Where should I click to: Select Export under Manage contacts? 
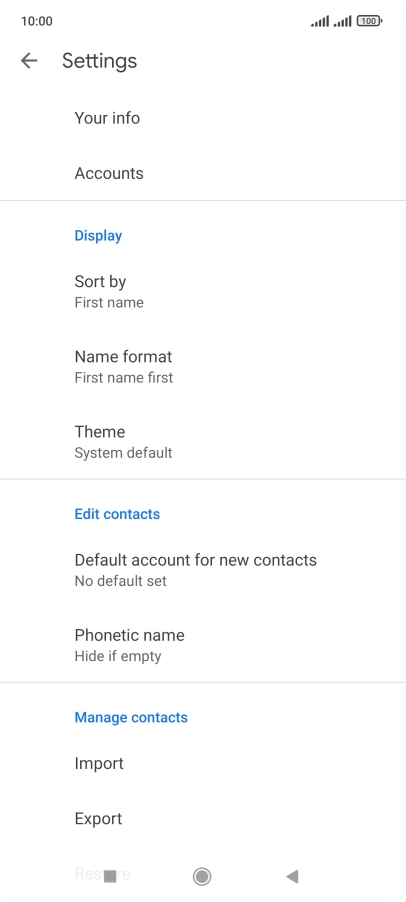203,819
